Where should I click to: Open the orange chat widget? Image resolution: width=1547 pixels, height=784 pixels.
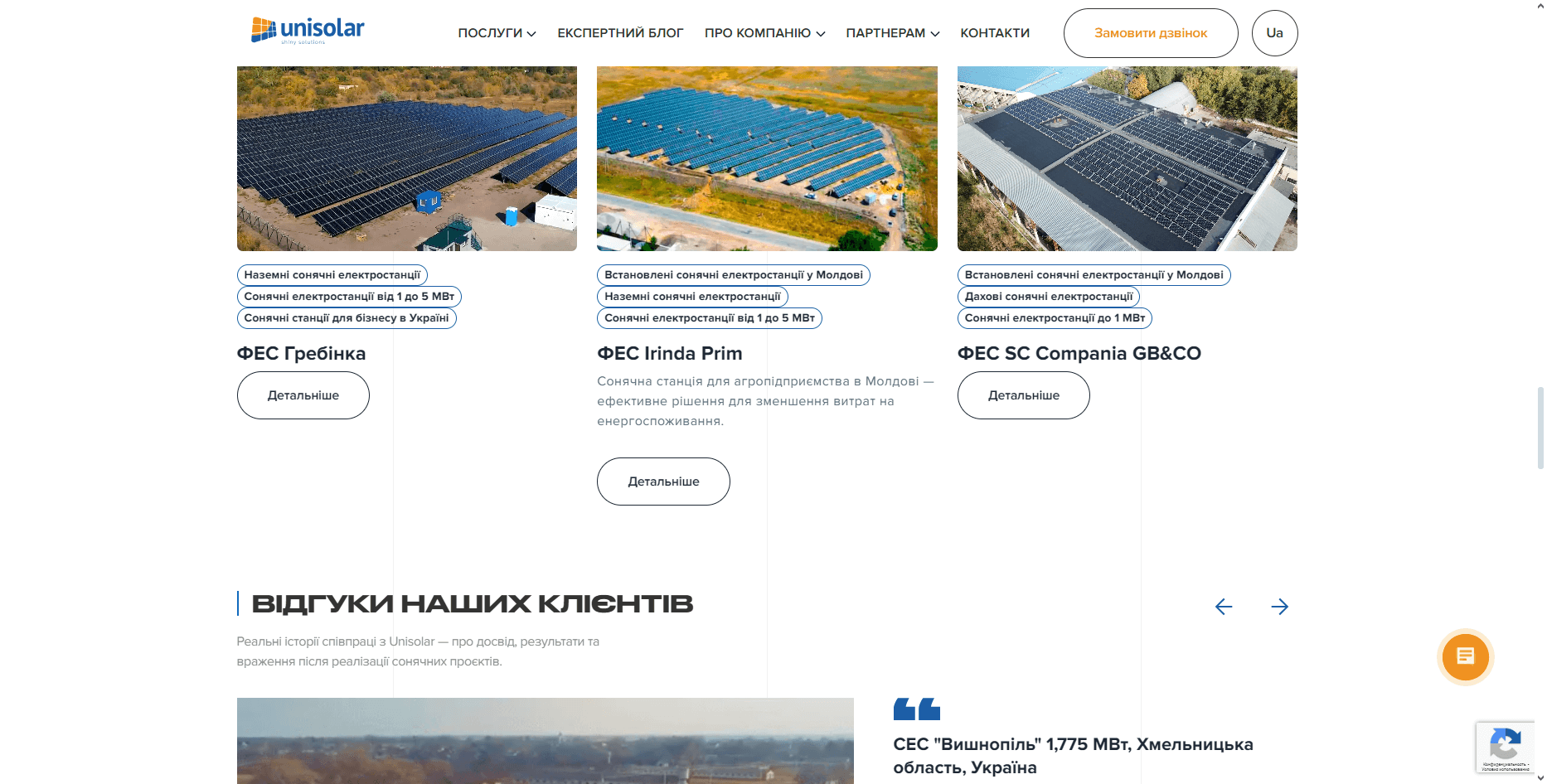point(1465,657)
